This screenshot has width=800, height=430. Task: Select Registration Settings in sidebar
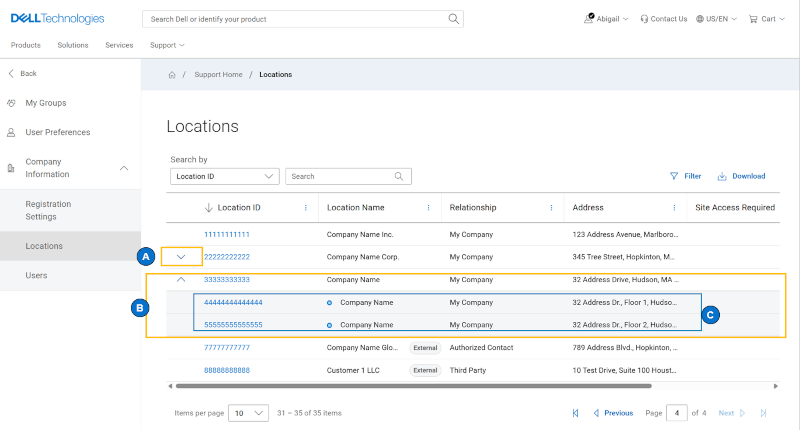[70, 210]
